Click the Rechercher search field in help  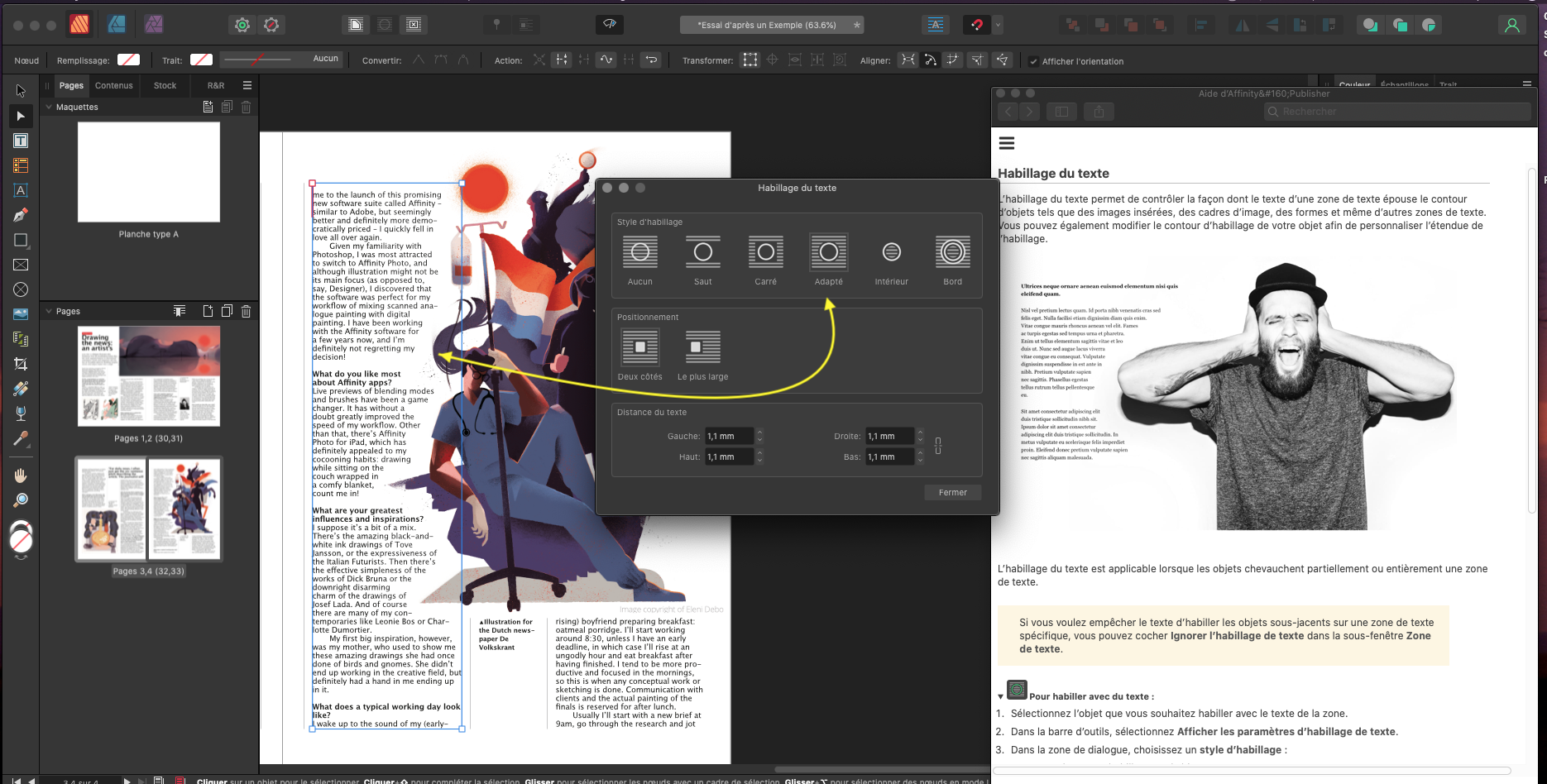coord(1397,112)
